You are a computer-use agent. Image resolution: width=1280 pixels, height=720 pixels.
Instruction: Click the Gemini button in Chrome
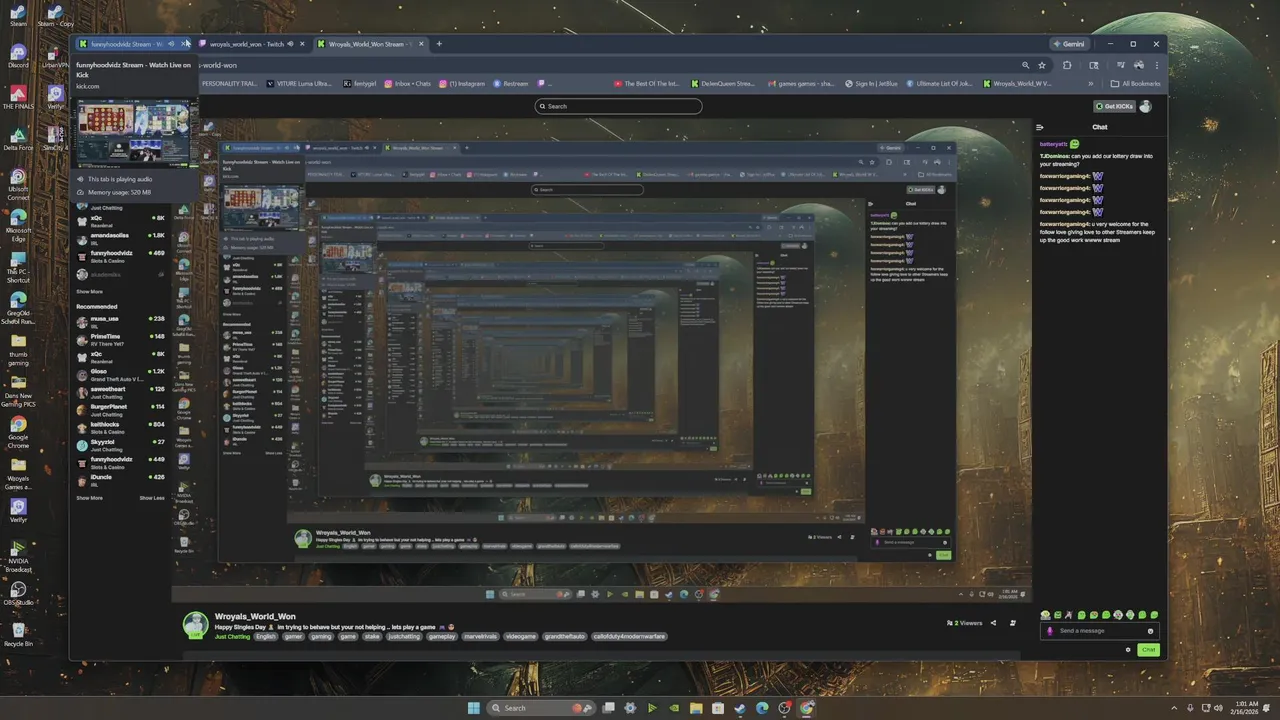(x=1069, y=44)
